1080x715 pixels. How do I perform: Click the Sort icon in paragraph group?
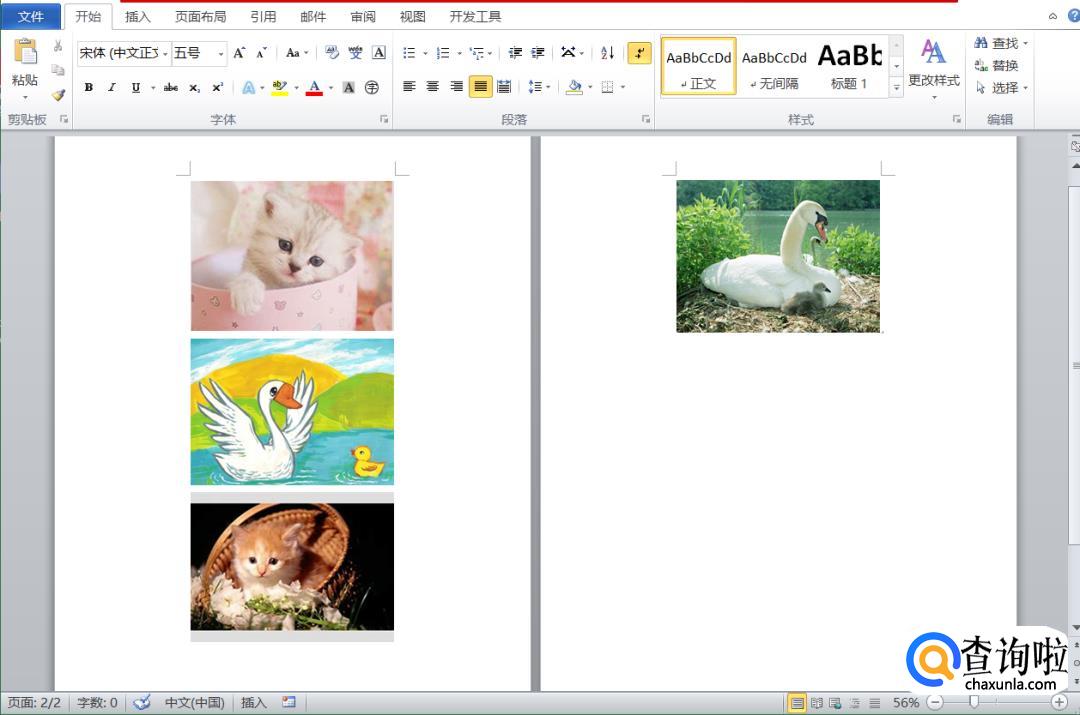(607, 53)
